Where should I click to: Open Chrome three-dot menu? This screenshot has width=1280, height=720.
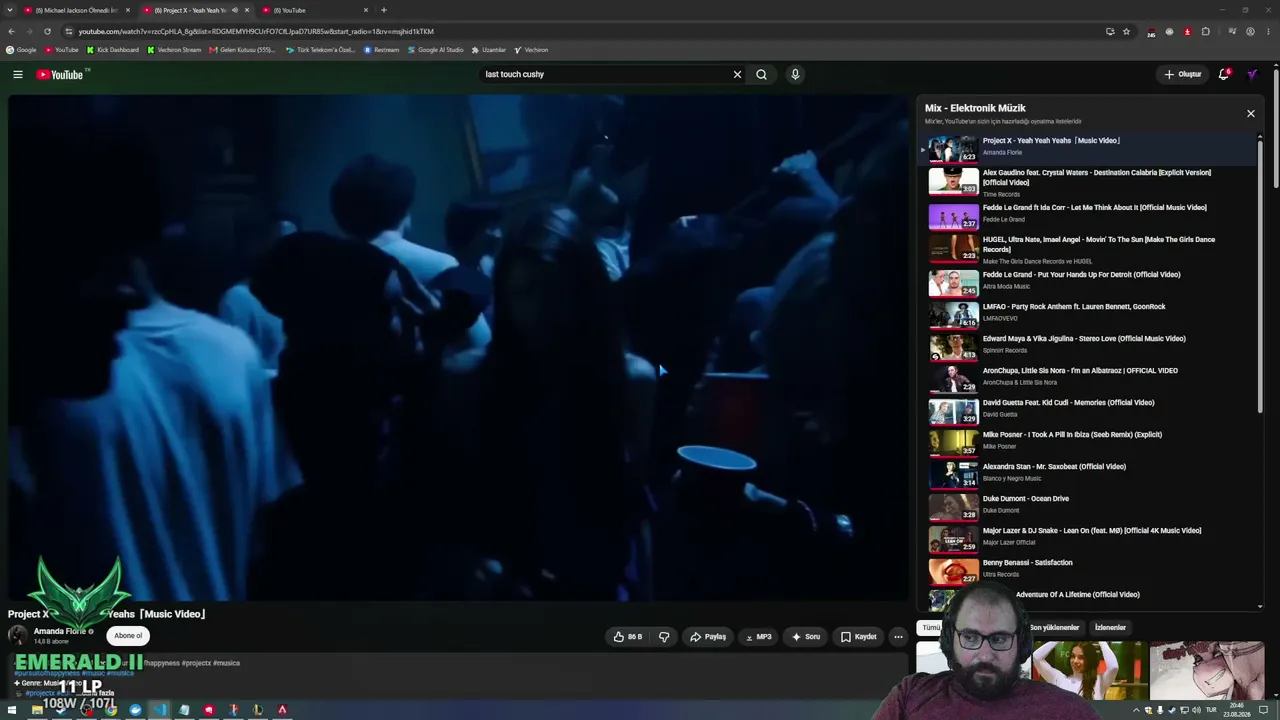click(1268, 31)
